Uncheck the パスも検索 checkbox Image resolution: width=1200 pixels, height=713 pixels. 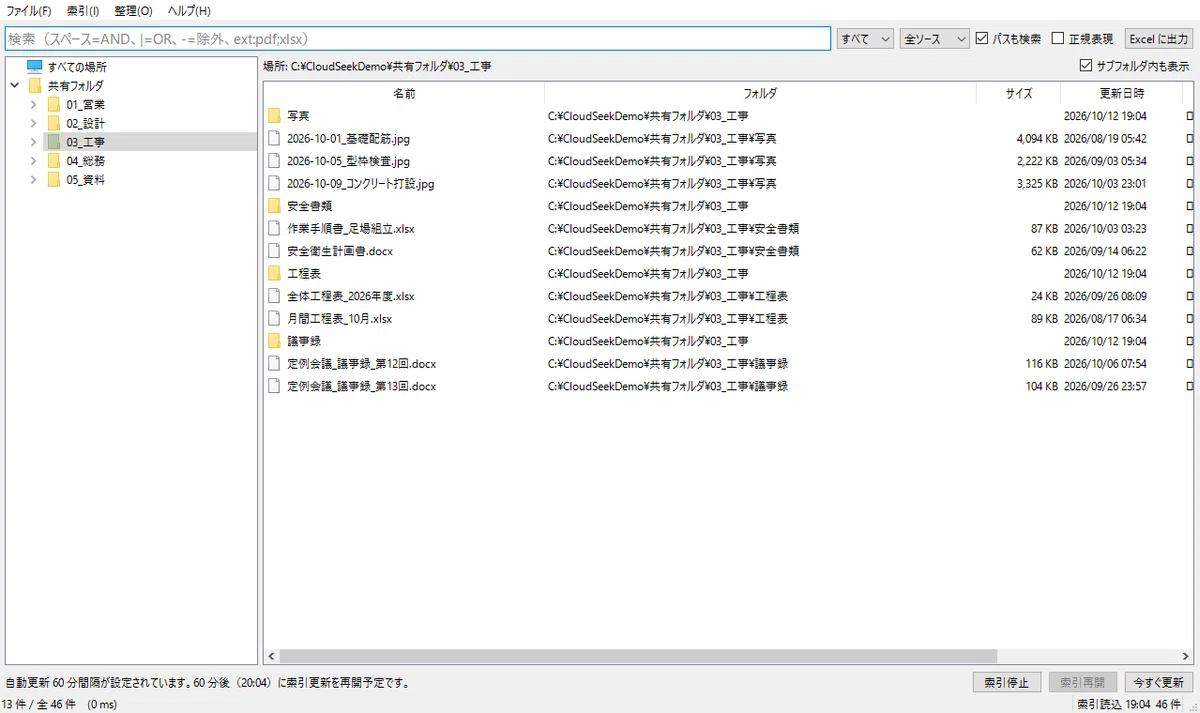click(x=982, y=39)
